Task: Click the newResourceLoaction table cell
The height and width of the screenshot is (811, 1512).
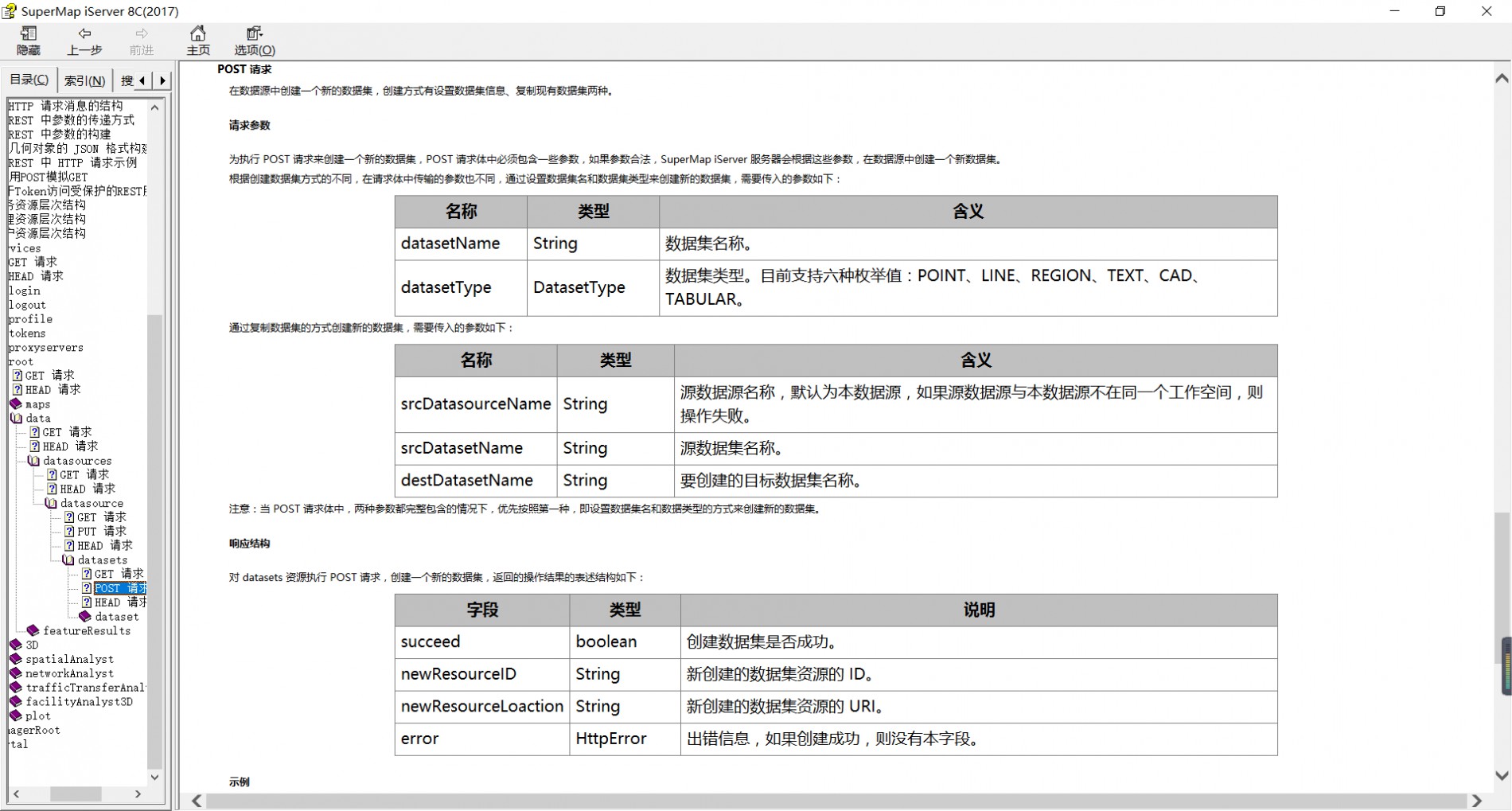Action: click(x=482, y=707)
